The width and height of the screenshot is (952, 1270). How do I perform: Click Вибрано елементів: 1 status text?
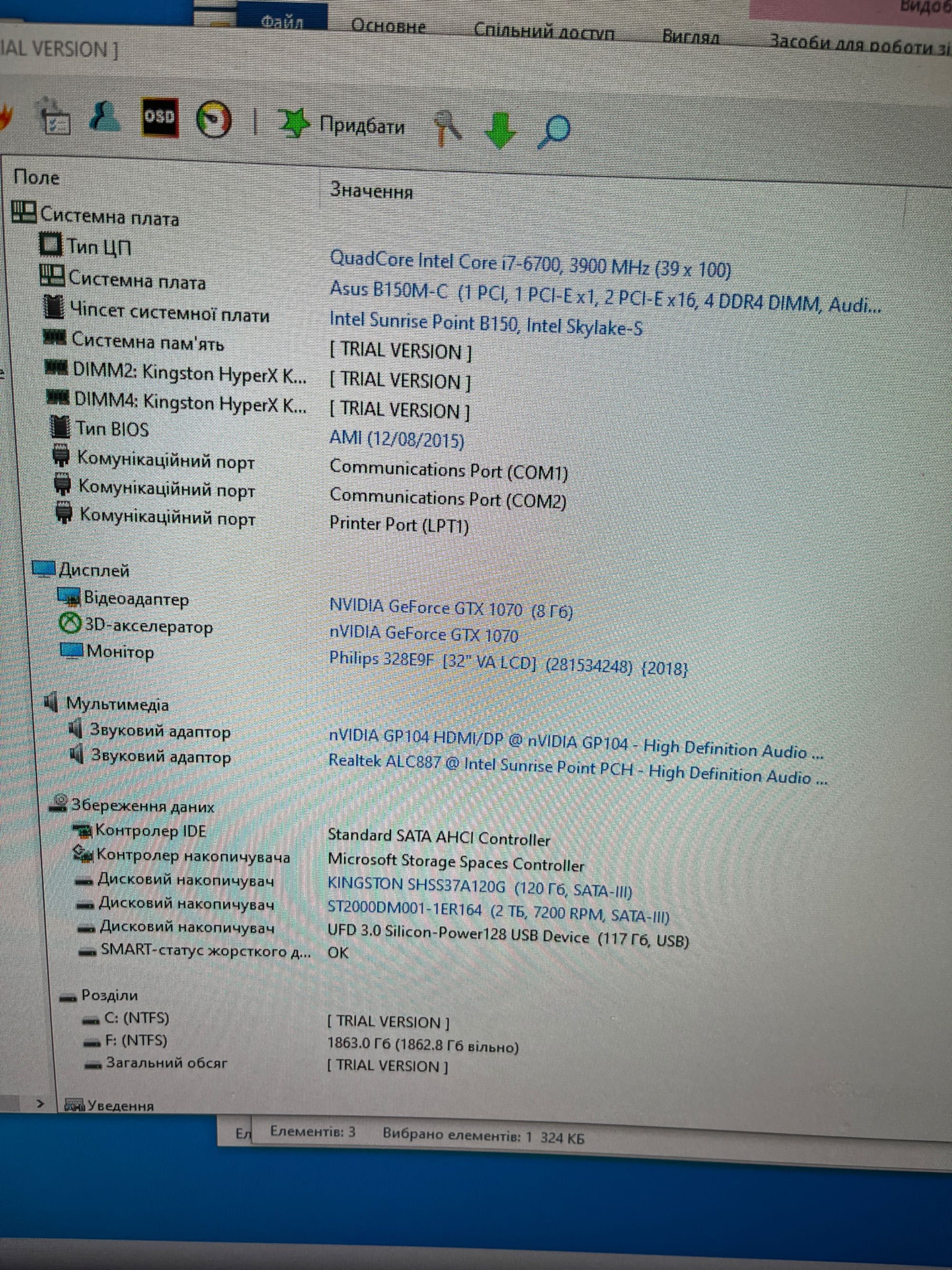pyautogui.click(x=457, y=1135)
